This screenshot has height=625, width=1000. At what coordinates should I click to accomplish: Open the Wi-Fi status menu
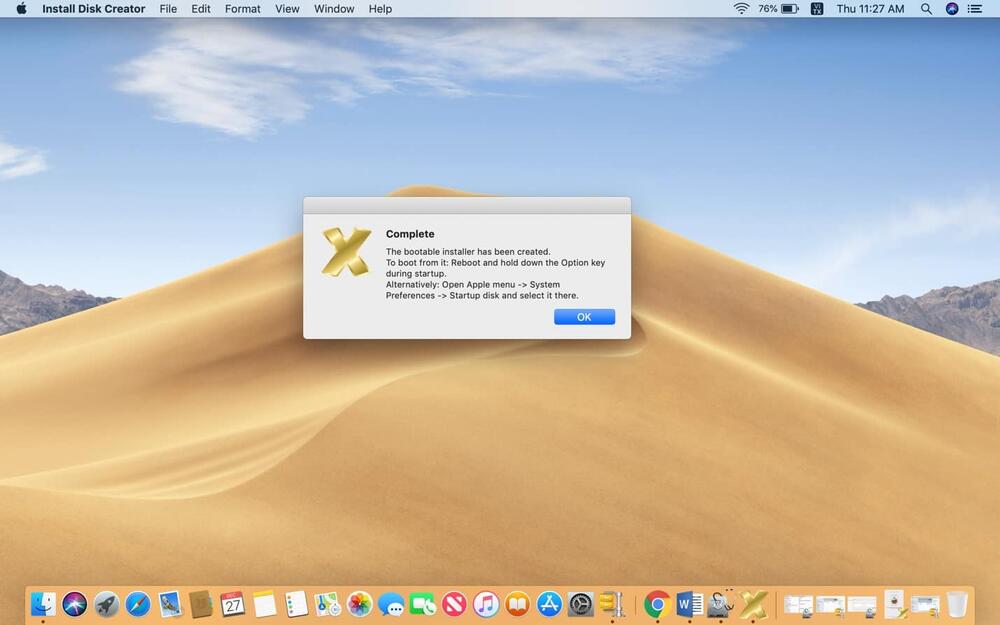[x=741, y=9]
